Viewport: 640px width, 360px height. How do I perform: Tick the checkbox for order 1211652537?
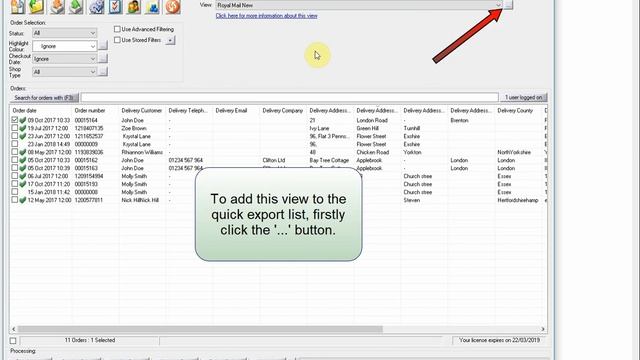15,136
